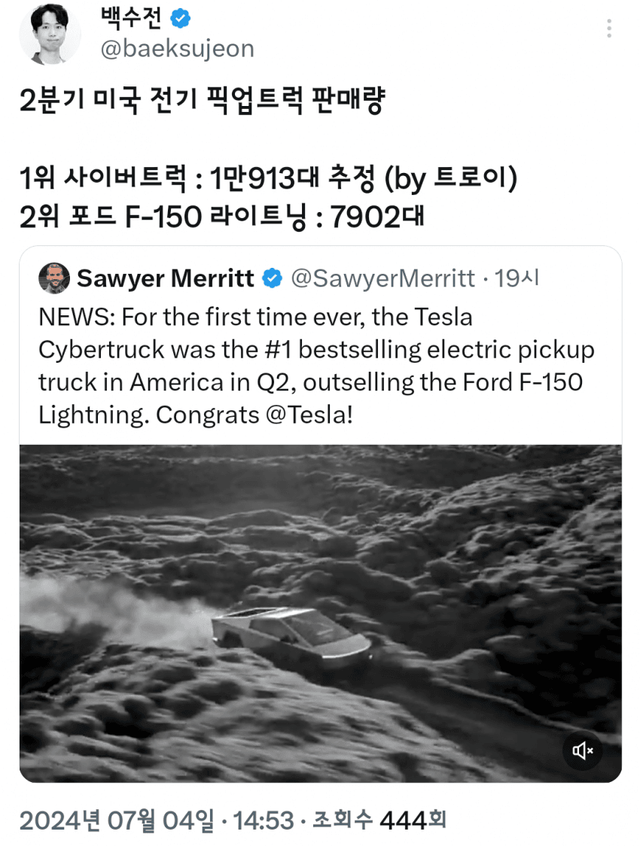This screenshot has height=846, width=640.
Task: Click the verified badge beside 백수전
Action: (x=179, y=17)
